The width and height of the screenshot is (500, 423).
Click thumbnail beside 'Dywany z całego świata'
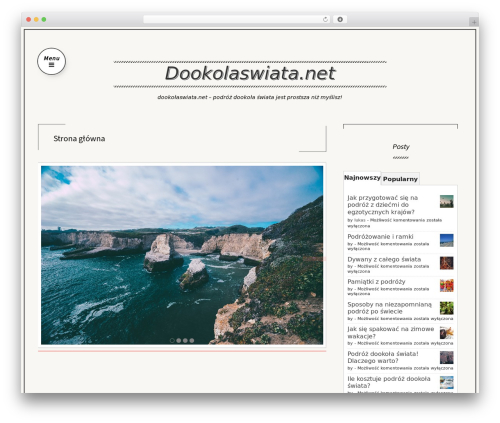pos(446,263)
